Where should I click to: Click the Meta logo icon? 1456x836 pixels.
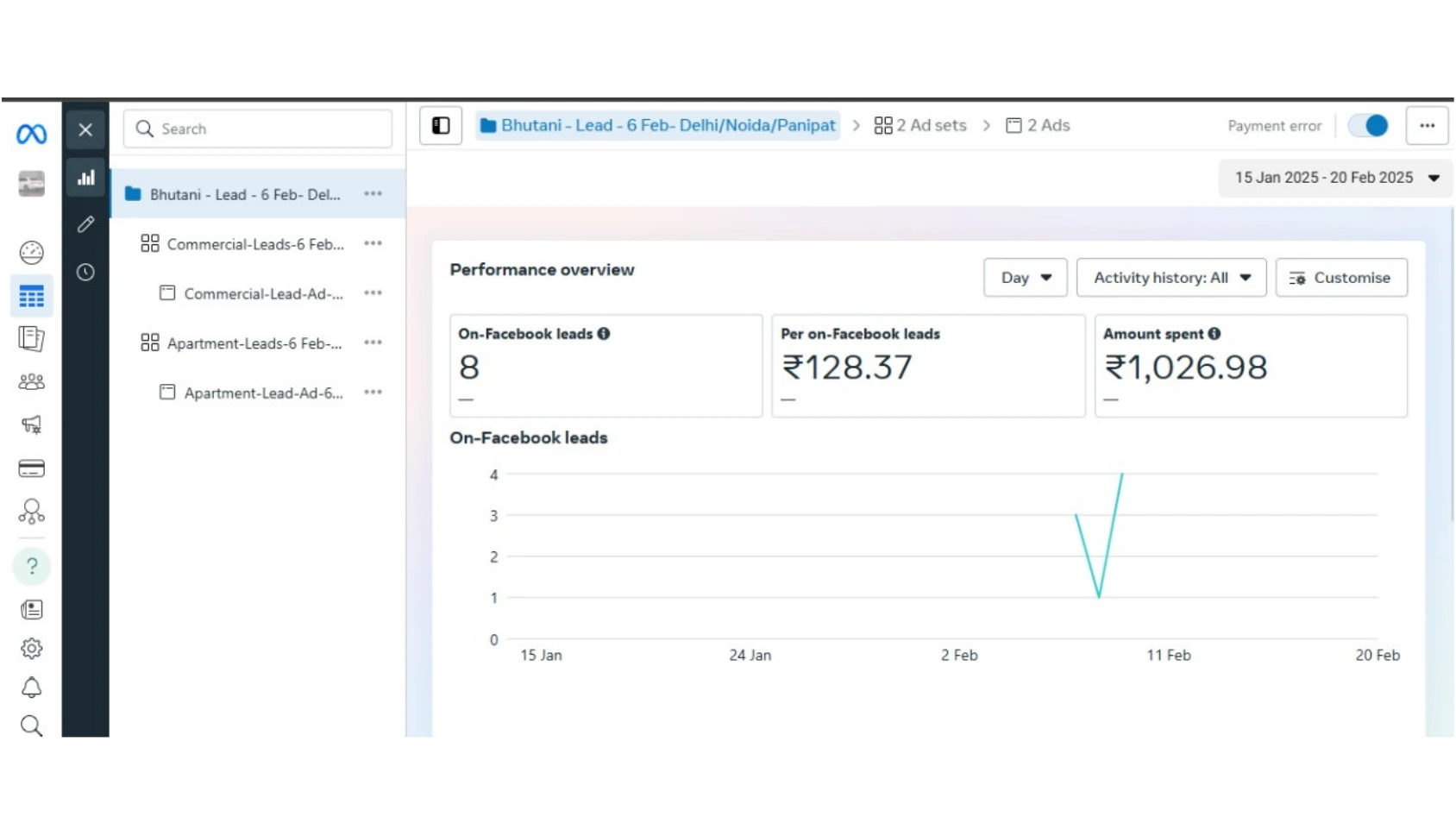pyautogui.click(x=31, y=134)
